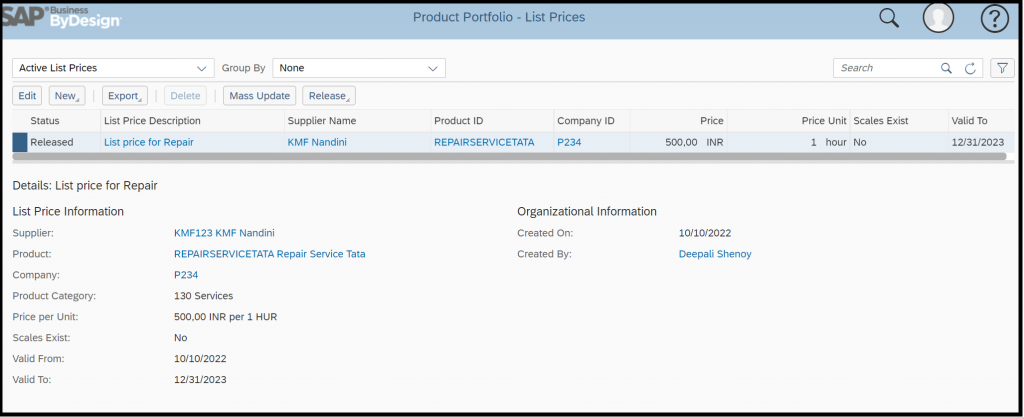This screenshot has width=1024, height=417.
Task: Open the P234 company ID link in table
Action: coord(569,142)
